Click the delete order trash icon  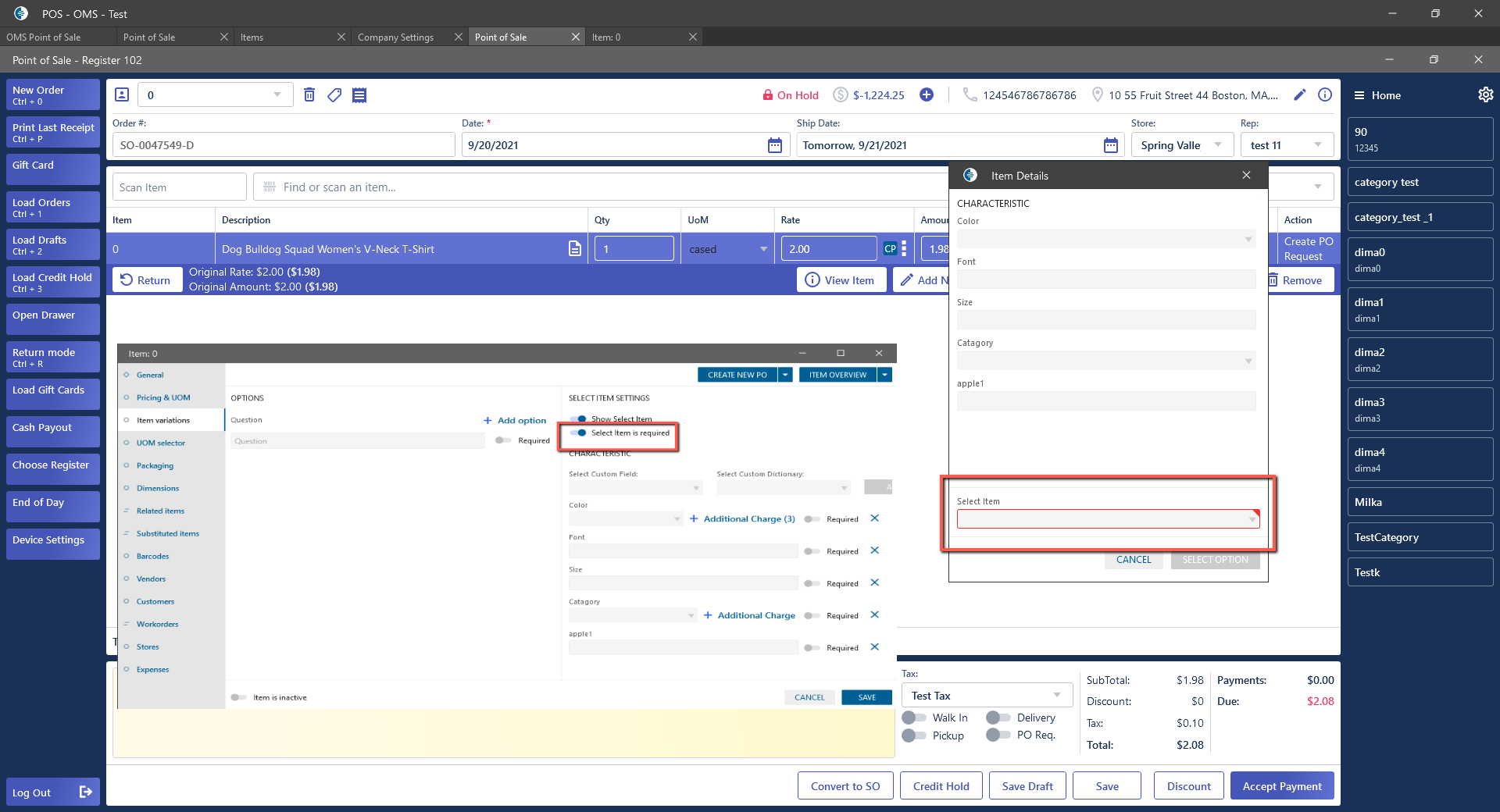(309, 95)
